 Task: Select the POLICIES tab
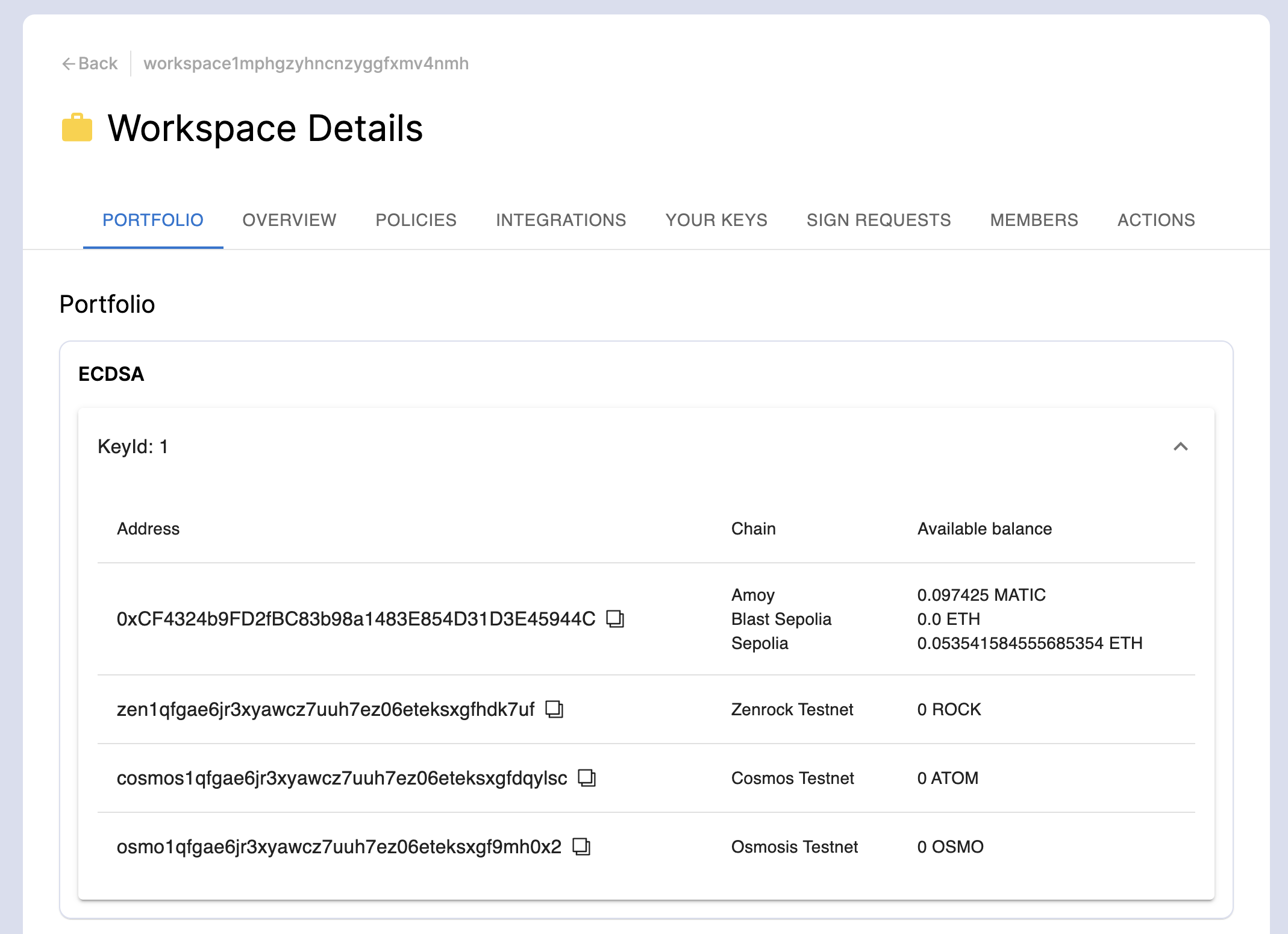tap(416, 220)
